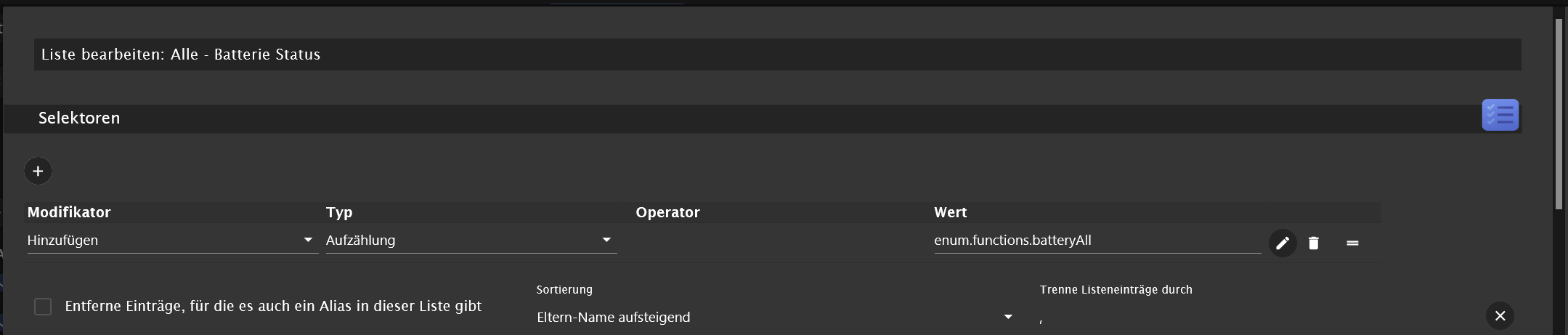Screen dimensions: 1568x335
Task: Click the Liste bearbeiten title bar
Action: point(777,55)
